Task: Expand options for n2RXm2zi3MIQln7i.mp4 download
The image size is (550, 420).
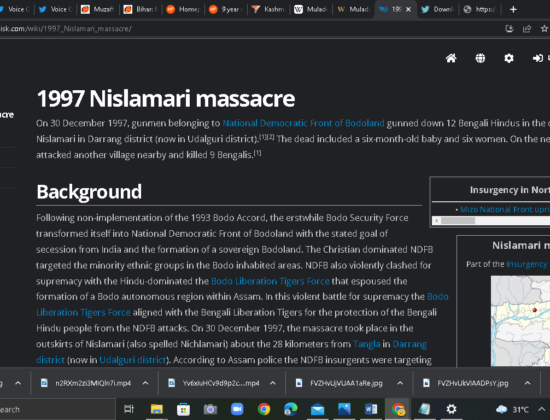Action: click(145, 383)
